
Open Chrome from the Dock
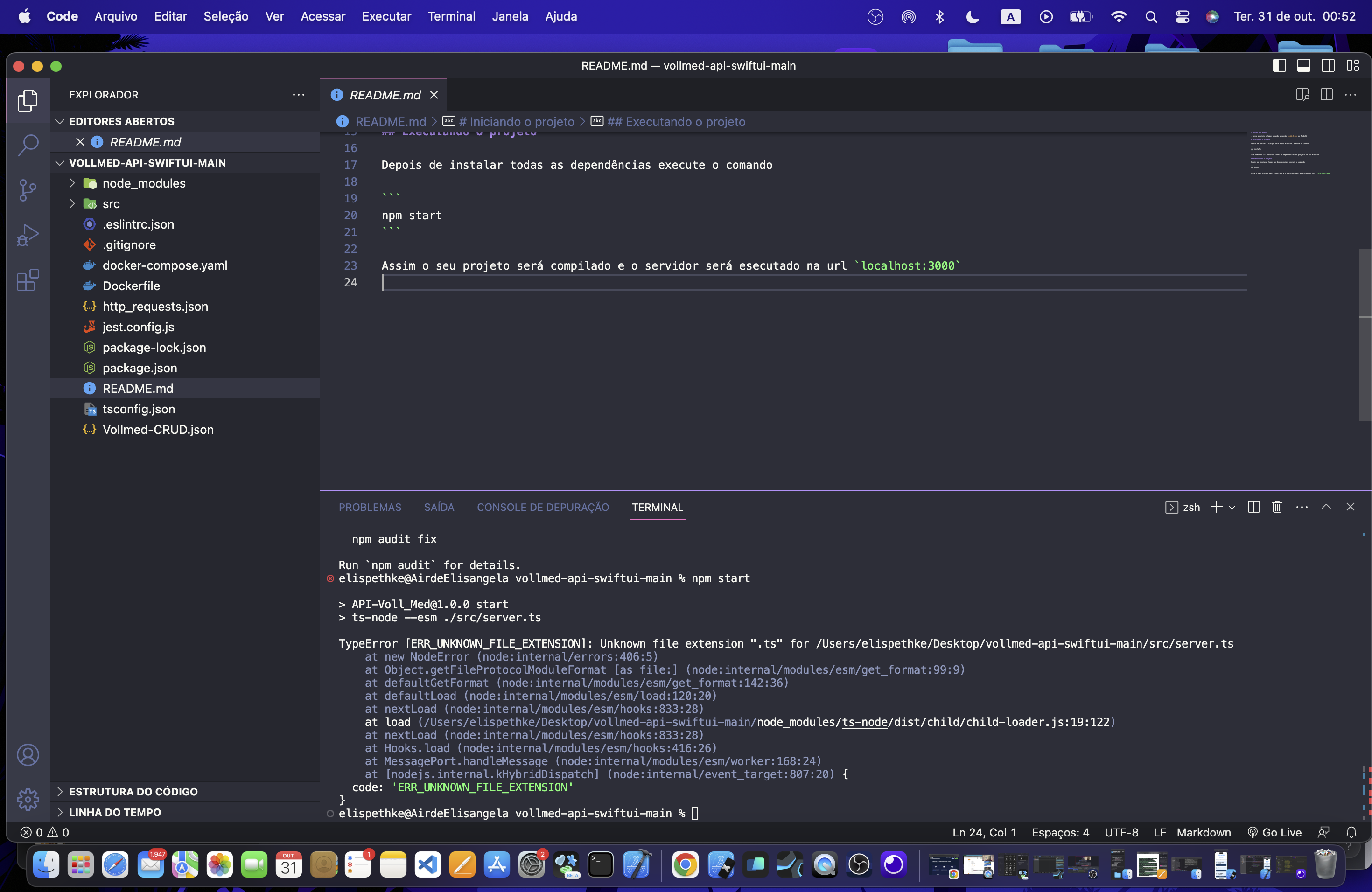[x=685, y=864]
